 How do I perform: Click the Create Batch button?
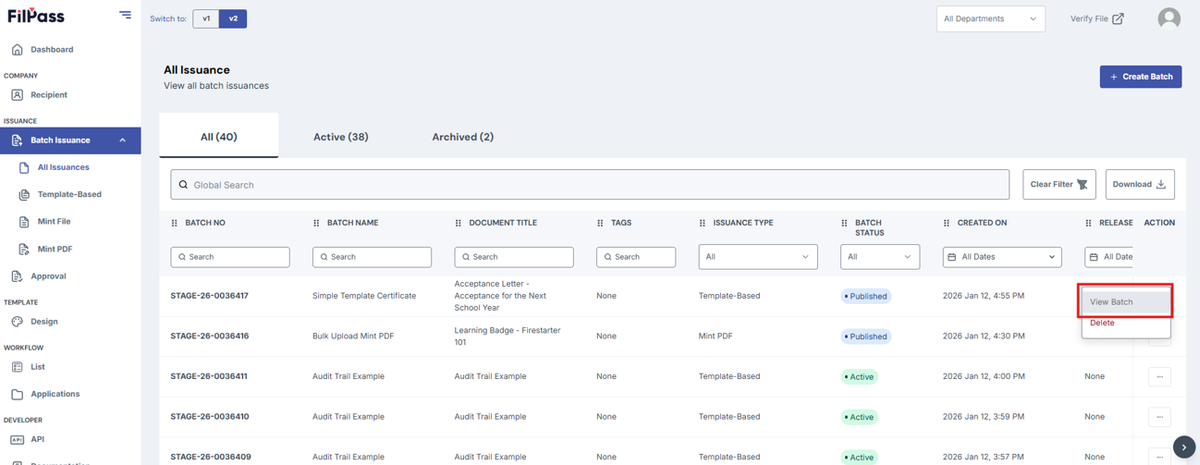pyautogui.click(x=1141, y=77)
